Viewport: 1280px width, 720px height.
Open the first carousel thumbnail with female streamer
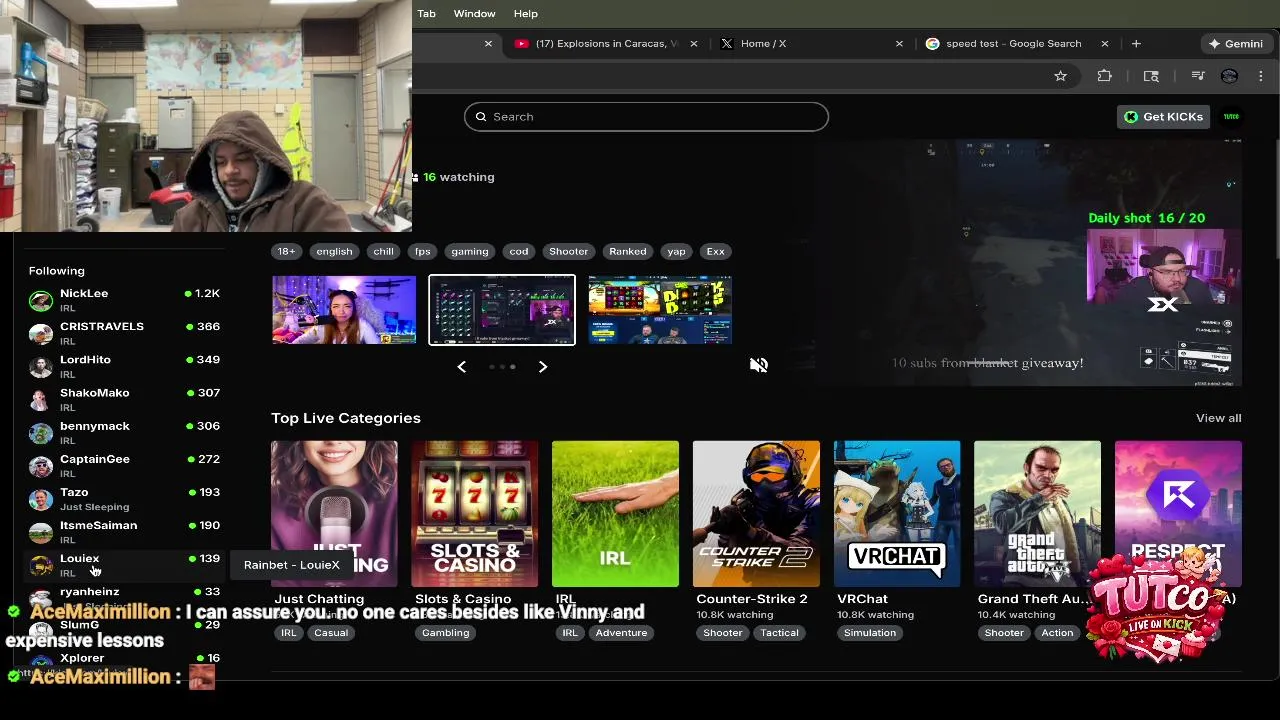(344, 310)
